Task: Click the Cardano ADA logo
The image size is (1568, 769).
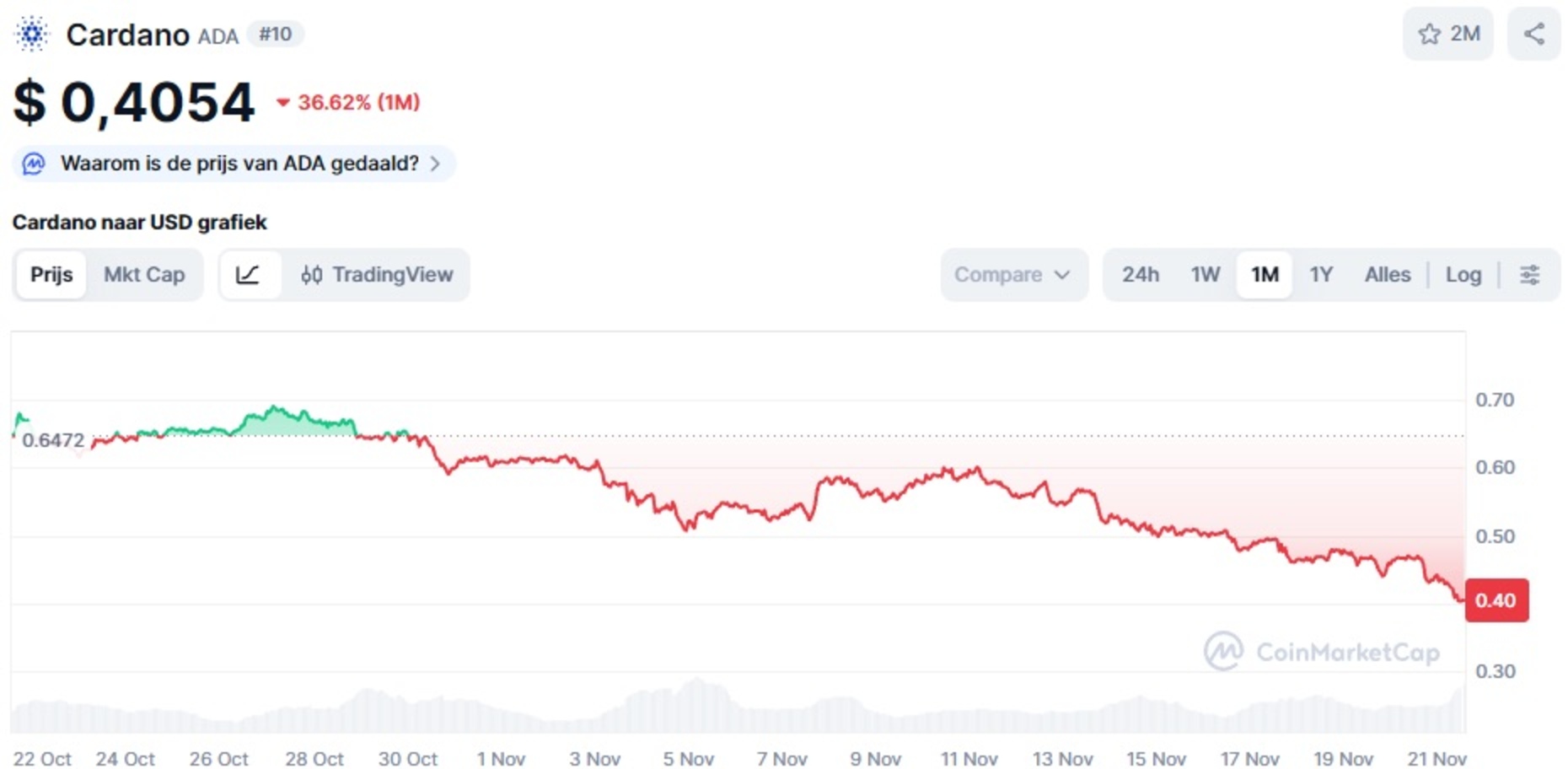Action: pyautogui.click(x=31, y=35)
